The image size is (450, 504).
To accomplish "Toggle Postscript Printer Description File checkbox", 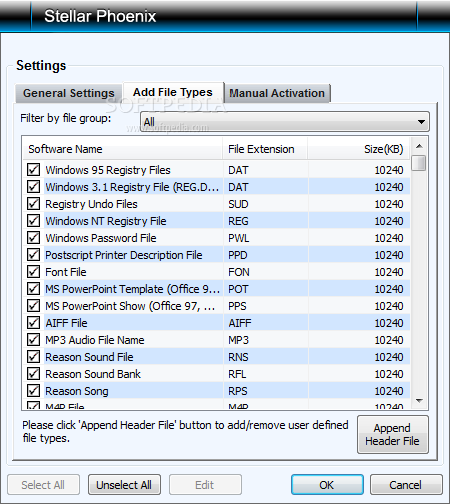I will click(33, 255).
